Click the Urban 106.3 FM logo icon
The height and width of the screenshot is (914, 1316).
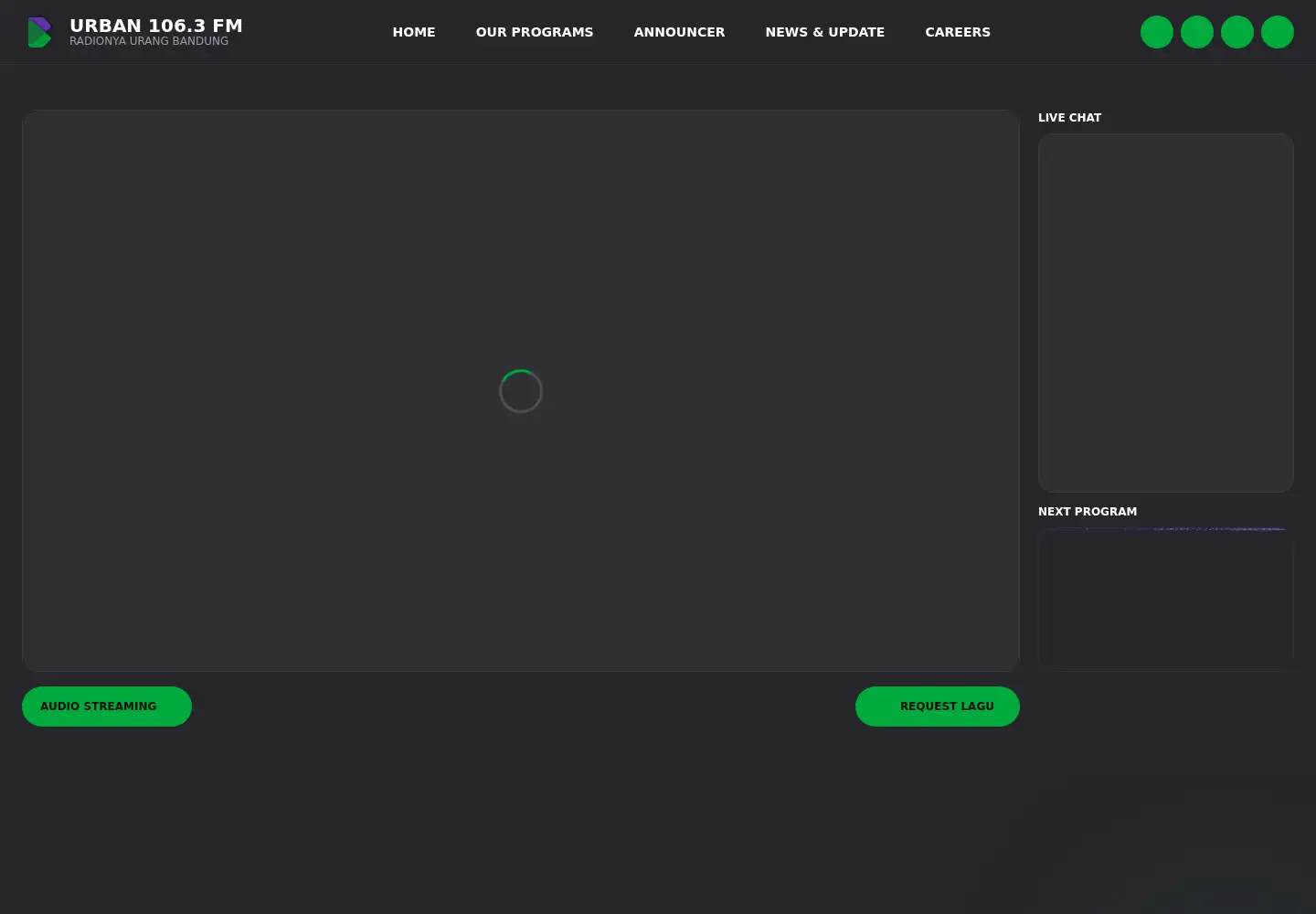[40, 32]
